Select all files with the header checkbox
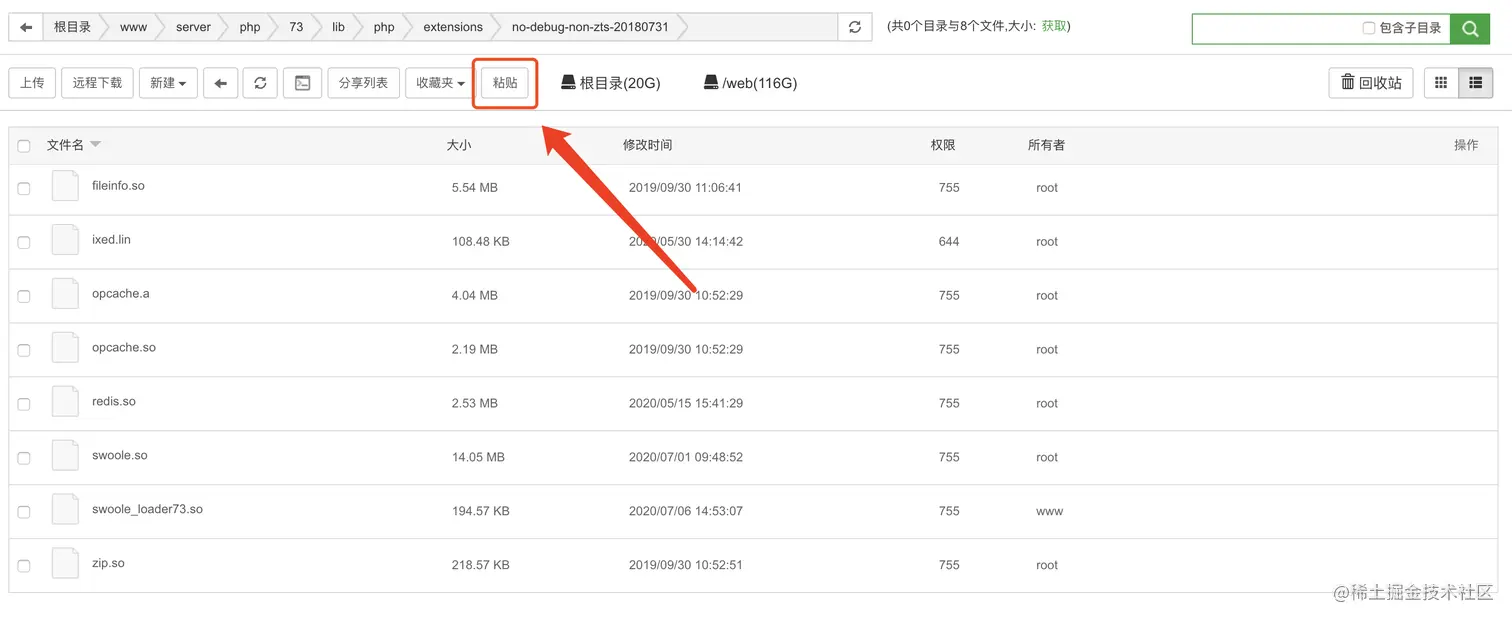 coord(24,146)
